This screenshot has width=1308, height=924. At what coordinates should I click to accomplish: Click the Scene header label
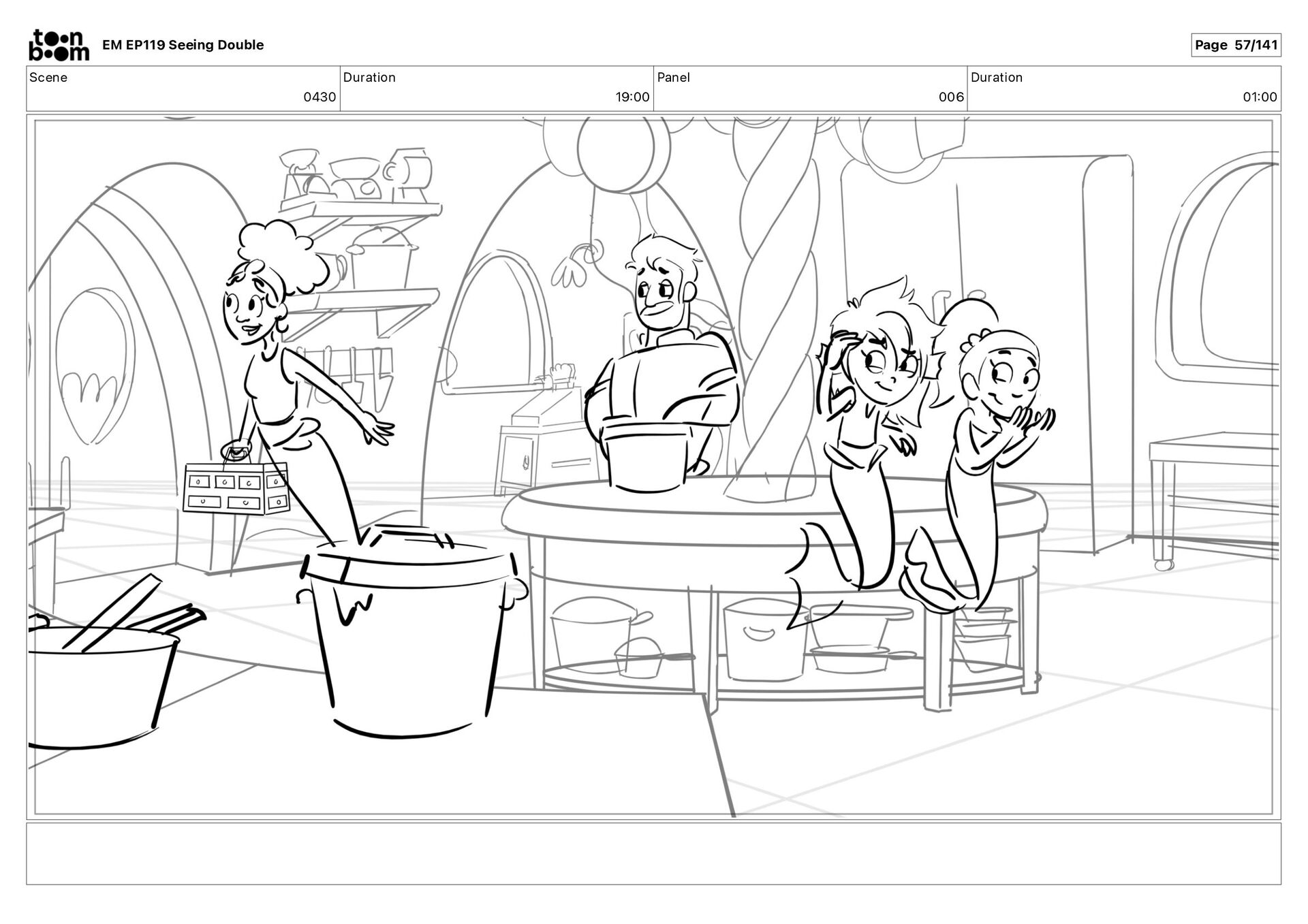[x=48, y=77]
